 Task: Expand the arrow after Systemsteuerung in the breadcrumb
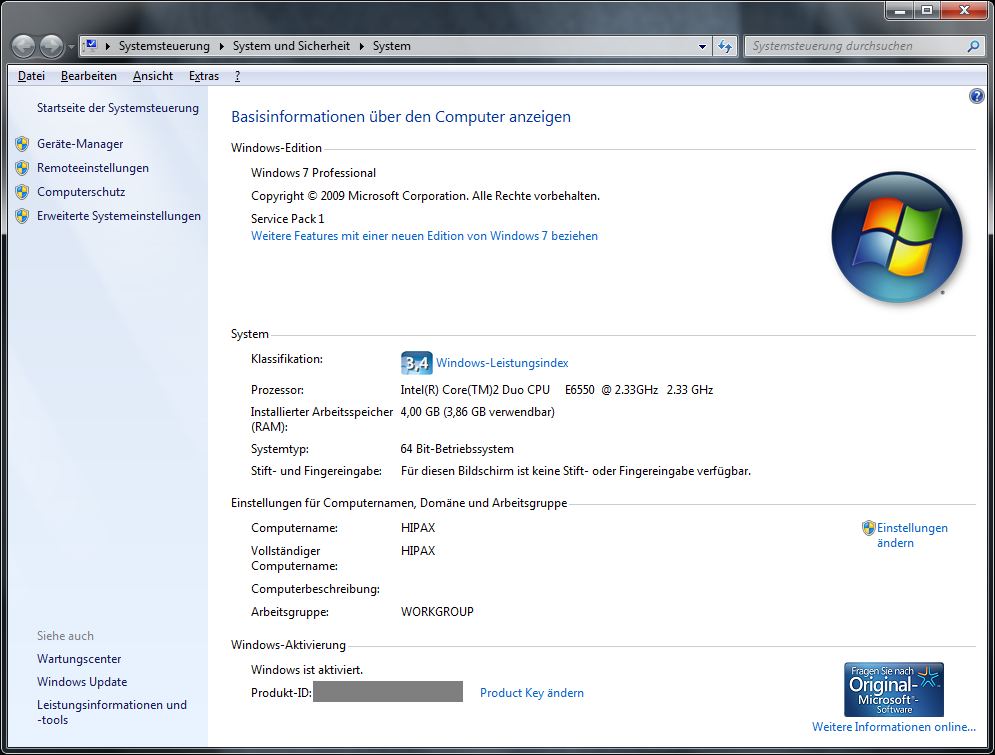(x=221, y=46)
